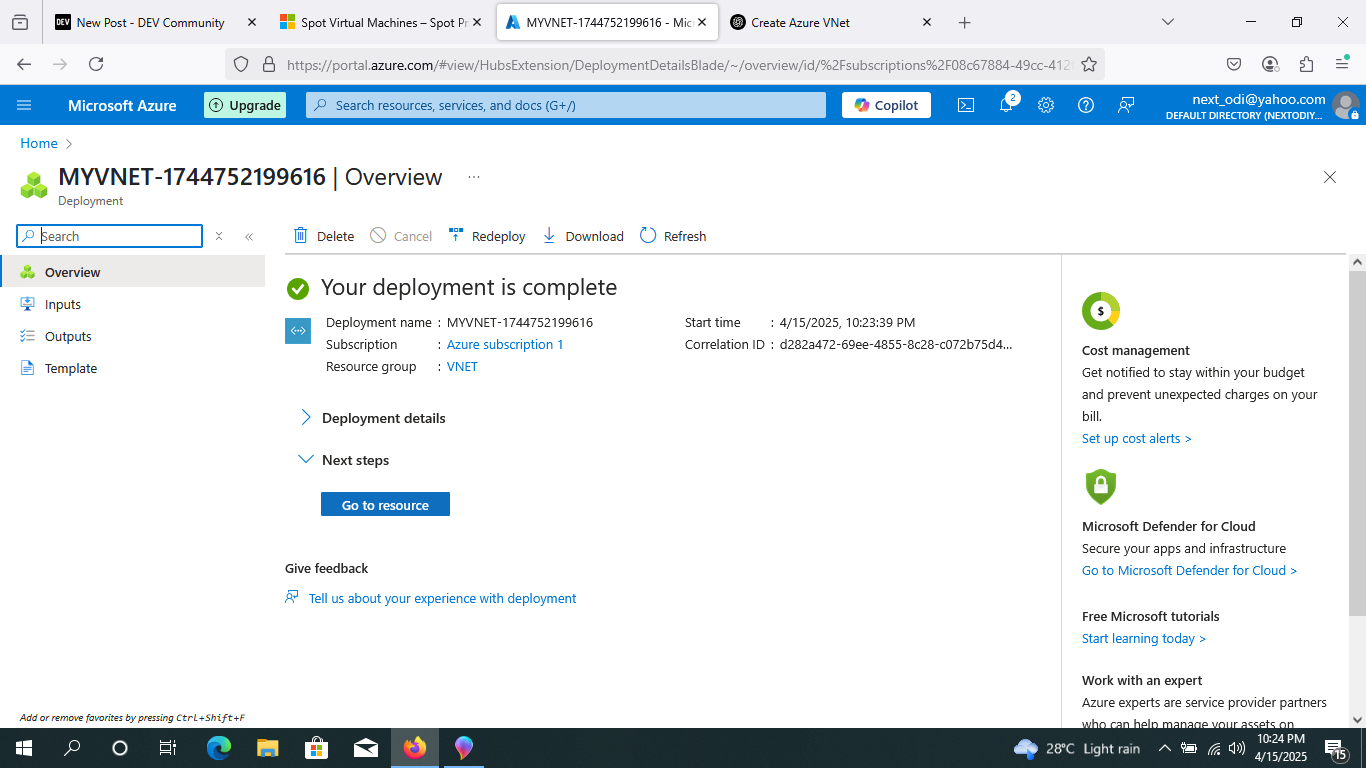Collapse the Next steps section
This screenshot has width=1366, height=768.
344,460
